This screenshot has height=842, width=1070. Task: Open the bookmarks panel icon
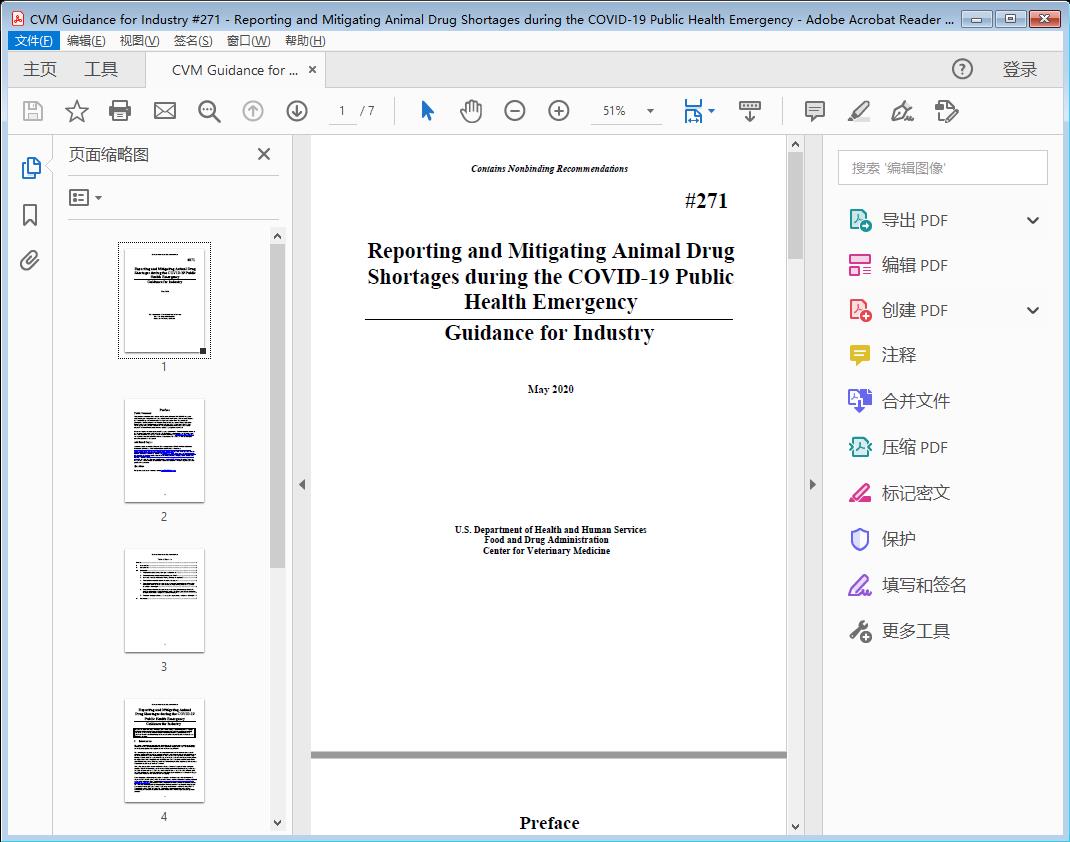30,214
